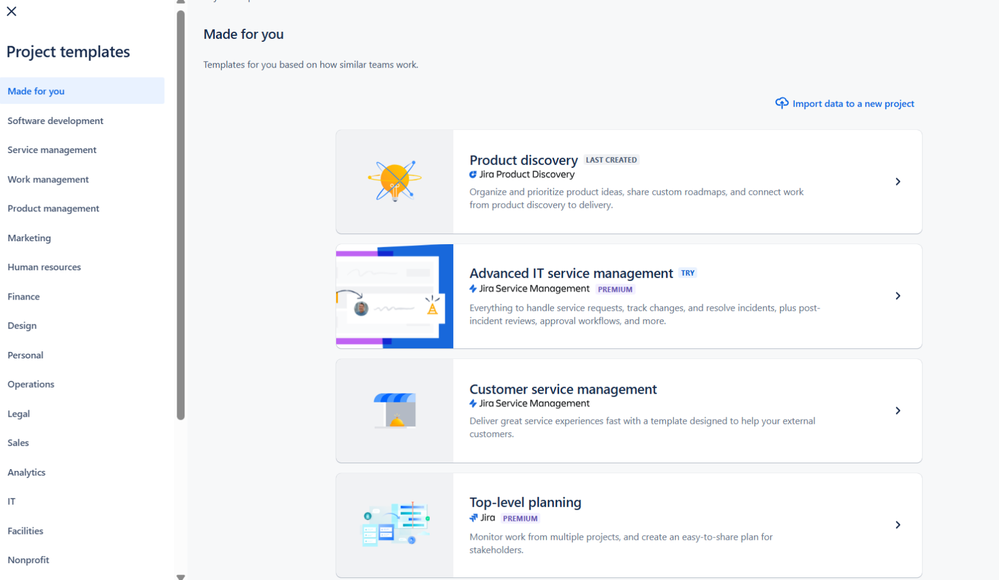Open Nonprofit templates category

(x=29, y=560)
